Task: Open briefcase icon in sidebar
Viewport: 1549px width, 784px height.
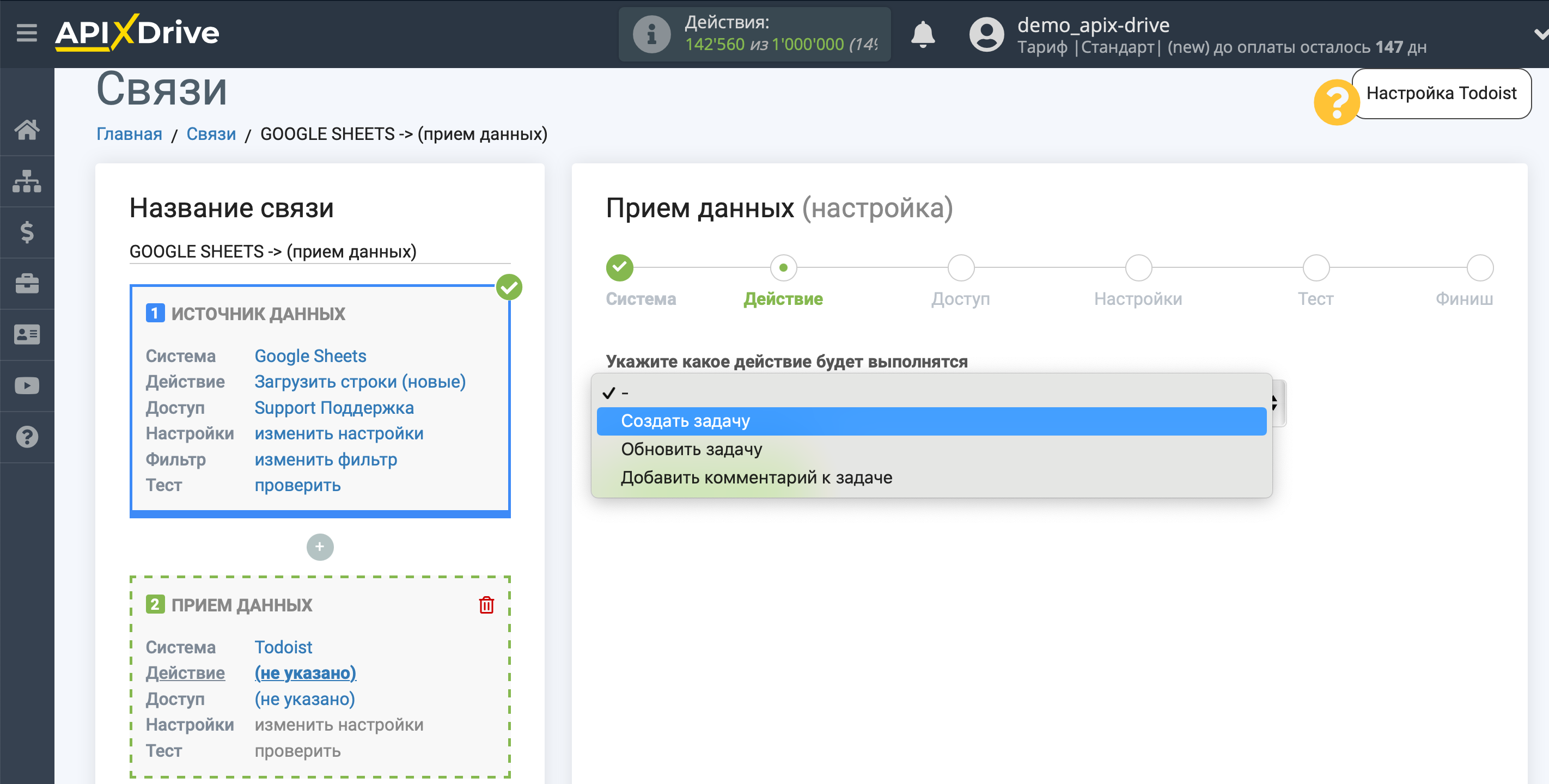Action: click(27, 283)
